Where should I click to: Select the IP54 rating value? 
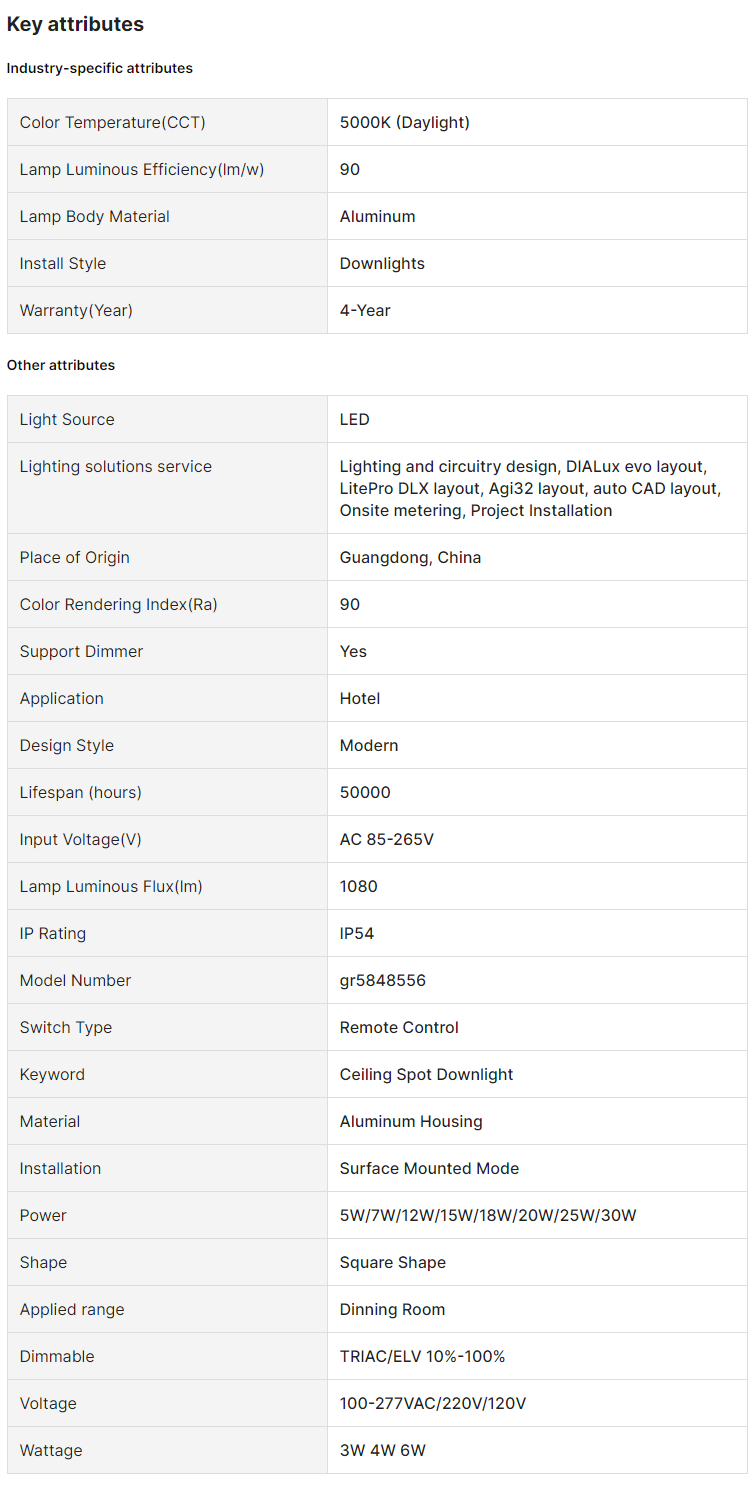point(357,933)
